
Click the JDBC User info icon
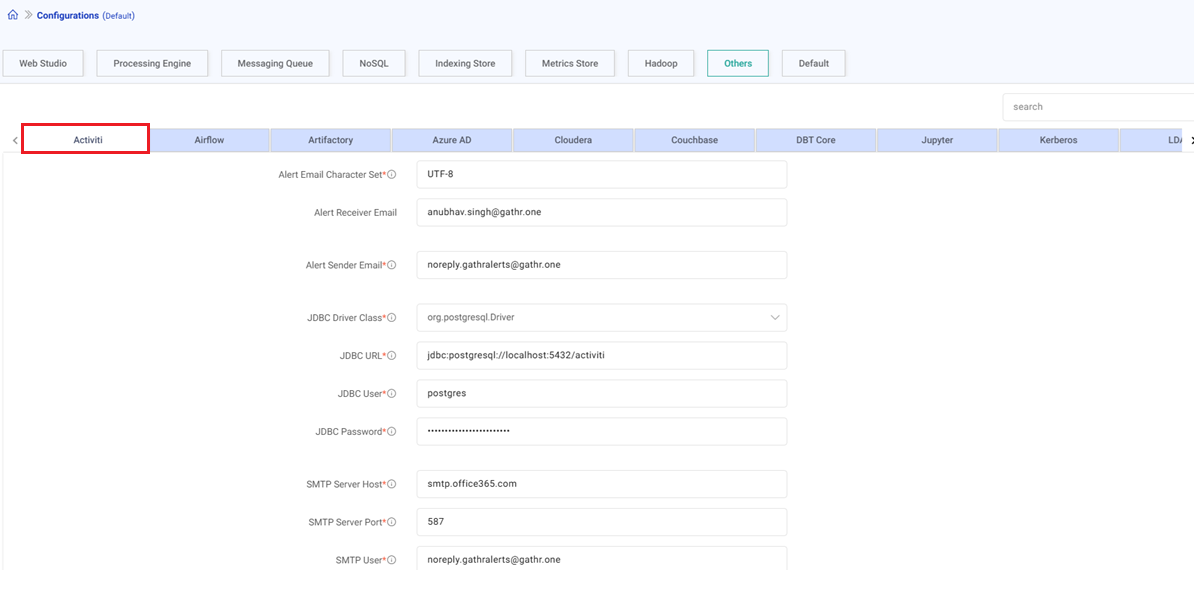coord(392,392)
